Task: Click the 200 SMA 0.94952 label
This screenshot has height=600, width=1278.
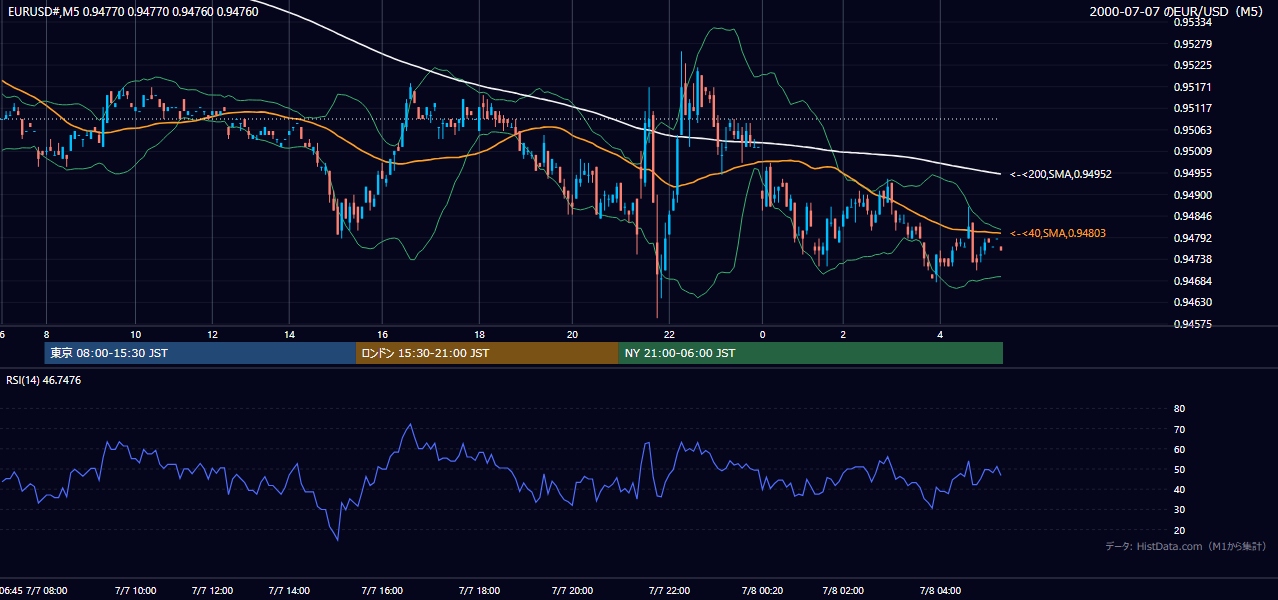Action: (x=1061, y=174)
